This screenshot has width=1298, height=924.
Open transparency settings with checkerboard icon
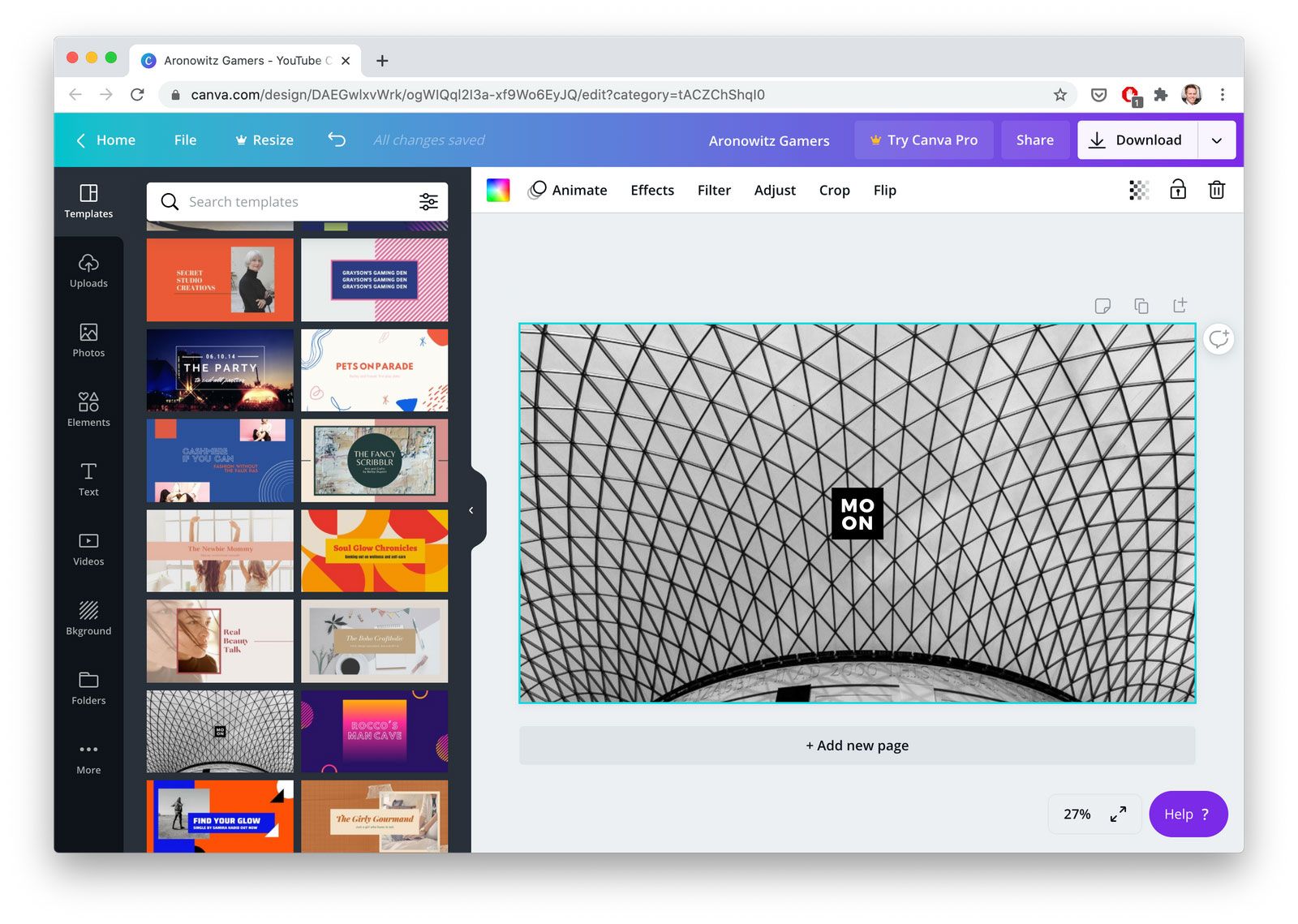click(1138, 190)
